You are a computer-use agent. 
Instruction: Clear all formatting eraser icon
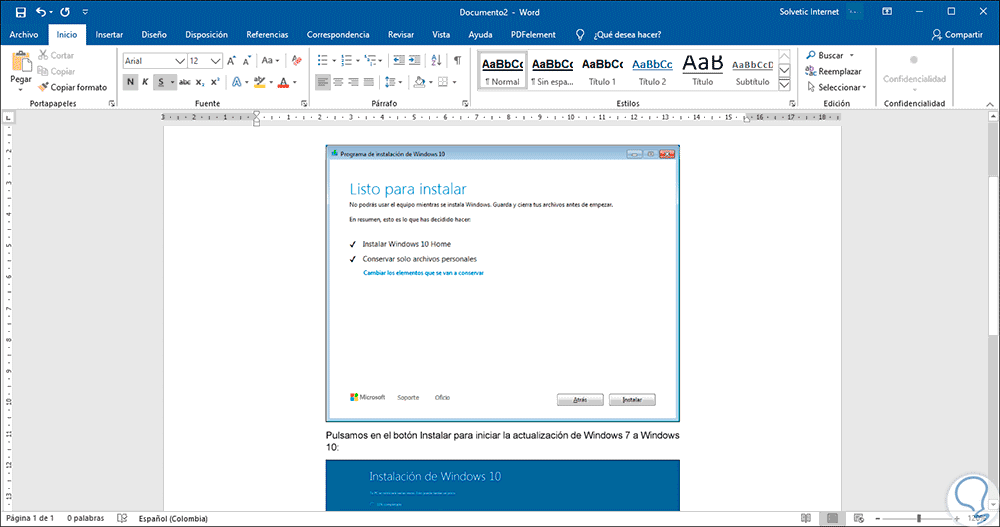[x=297, y=61]
